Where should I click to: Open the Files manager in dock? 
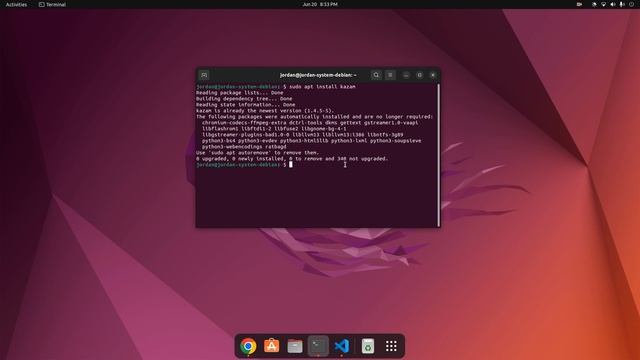(x=295, y=346)
